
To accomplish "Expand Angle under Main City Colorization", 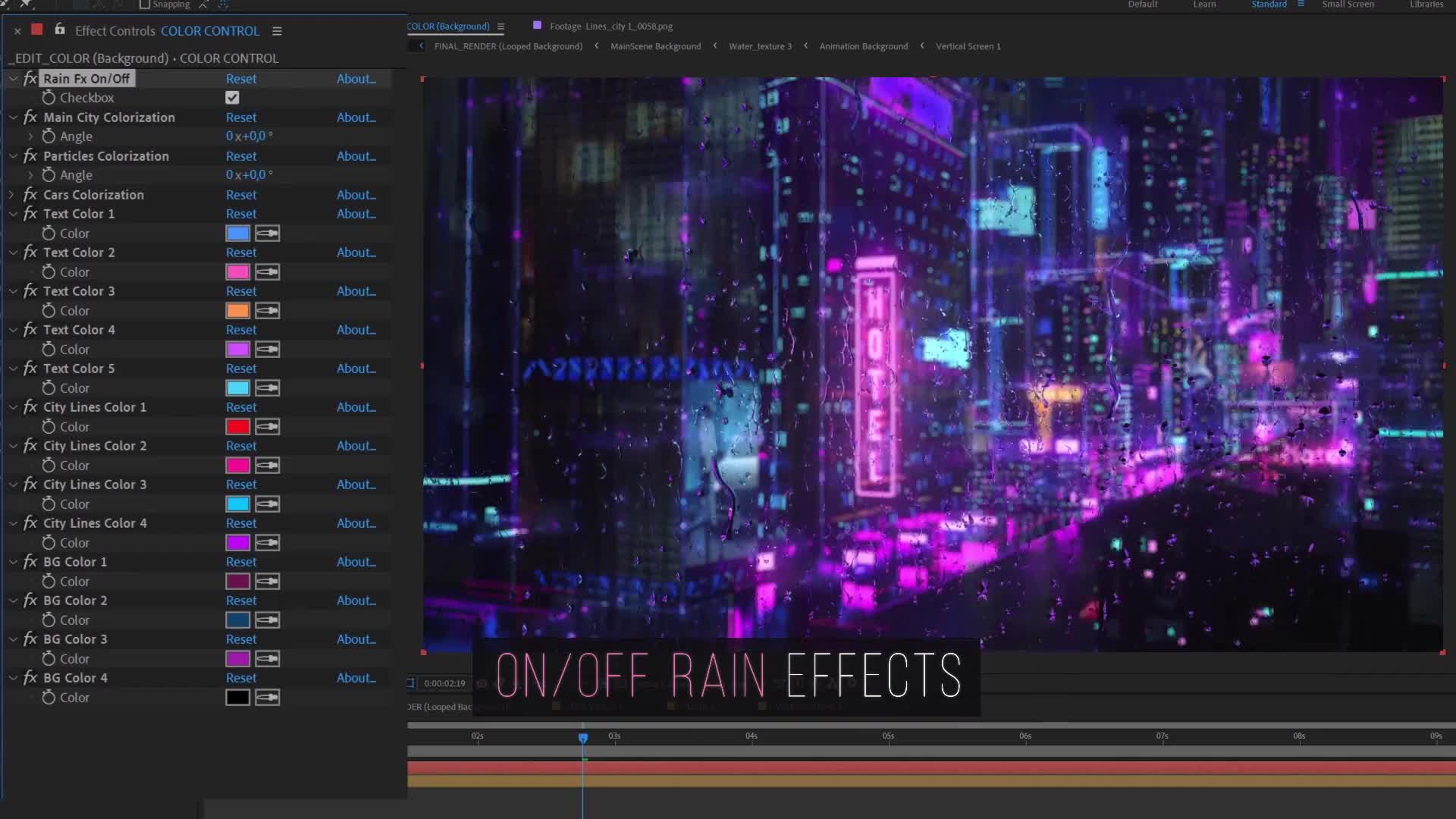I will click(x=30, y=136).
